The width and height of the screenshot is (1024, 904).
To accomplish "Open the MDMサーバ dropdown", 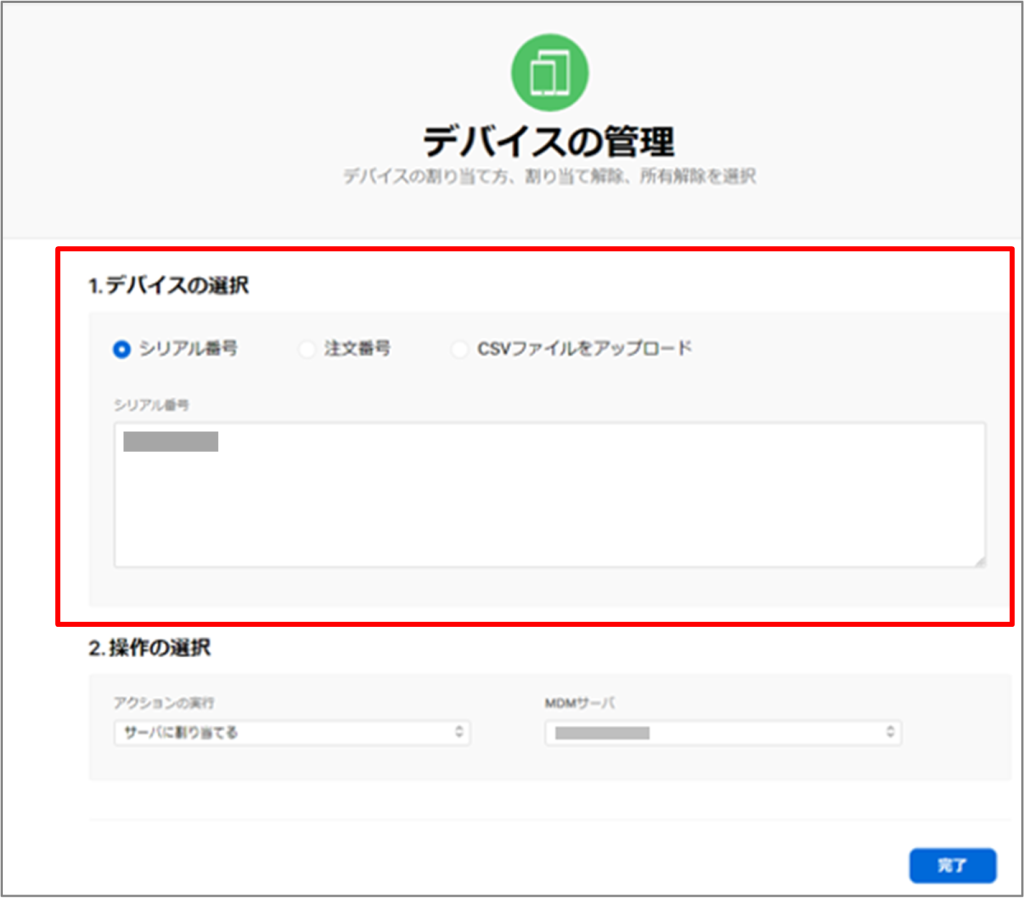I will pyautogui.click(x=722, y=733).
